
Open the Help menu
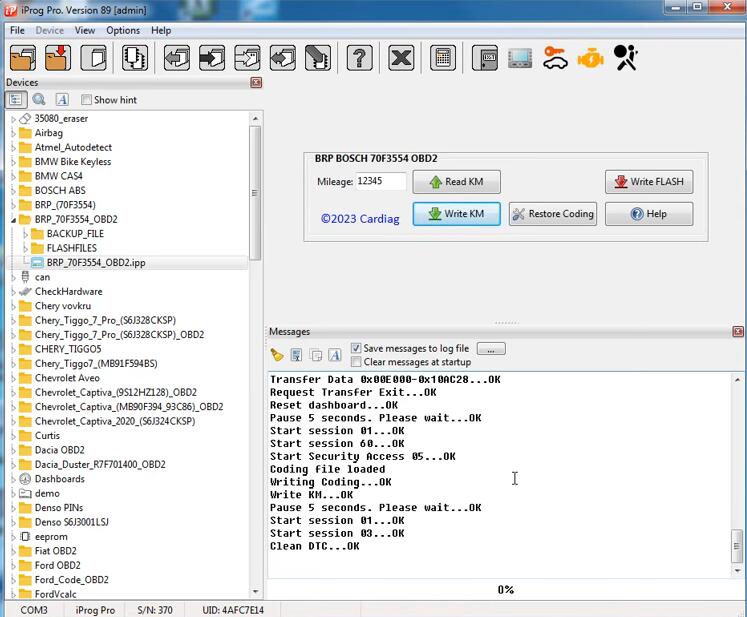pyautogui.click(x=161, y=30)
